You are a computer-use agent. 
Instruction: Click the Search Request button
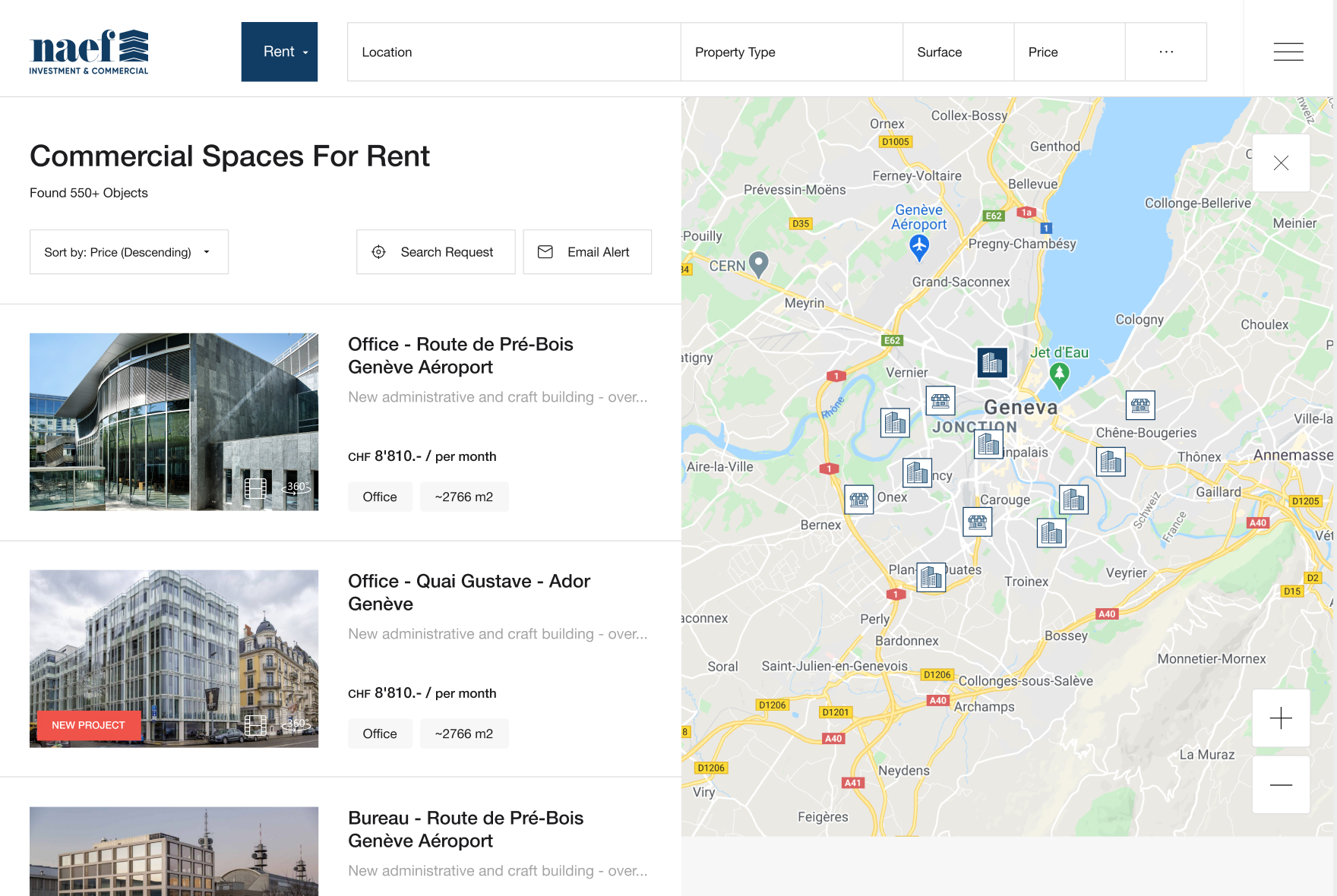[435, 252]
